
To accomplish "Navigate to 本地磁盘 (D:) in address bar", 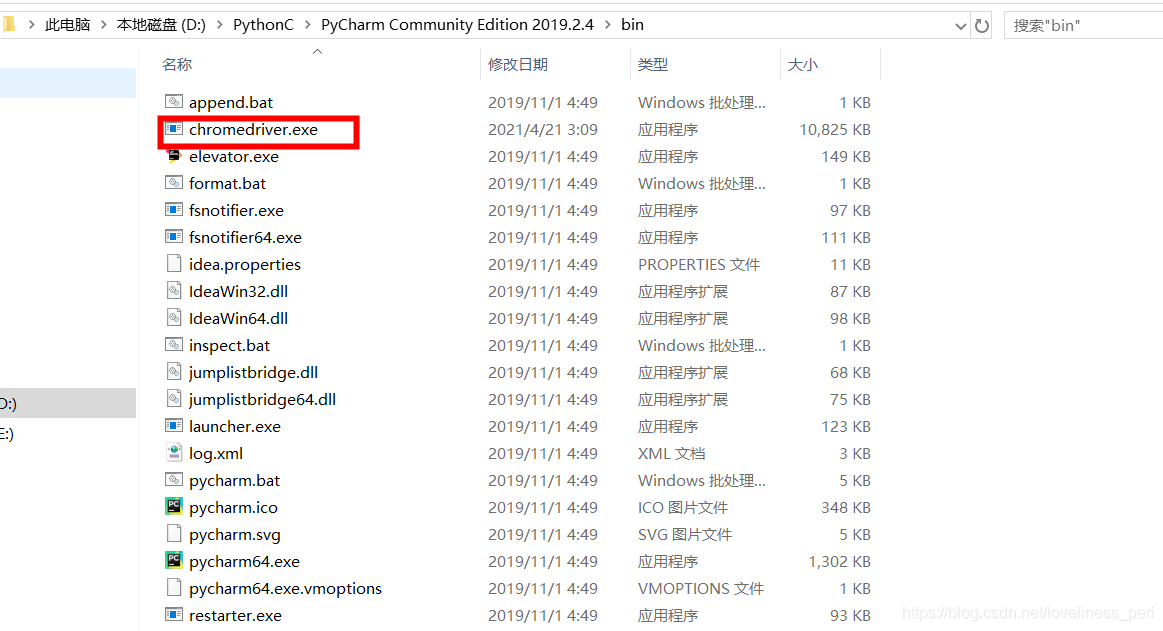I will pos(161,25).
